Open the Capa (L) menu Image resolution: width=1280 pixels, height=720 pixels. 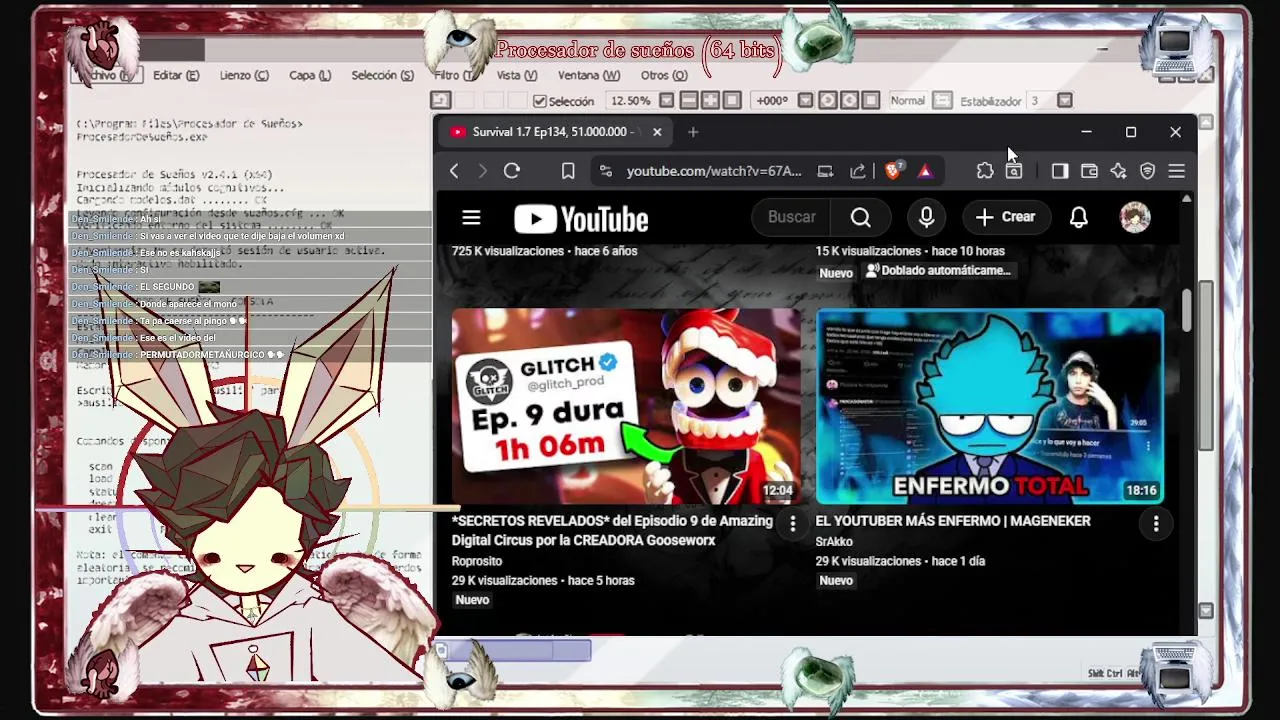310,75
